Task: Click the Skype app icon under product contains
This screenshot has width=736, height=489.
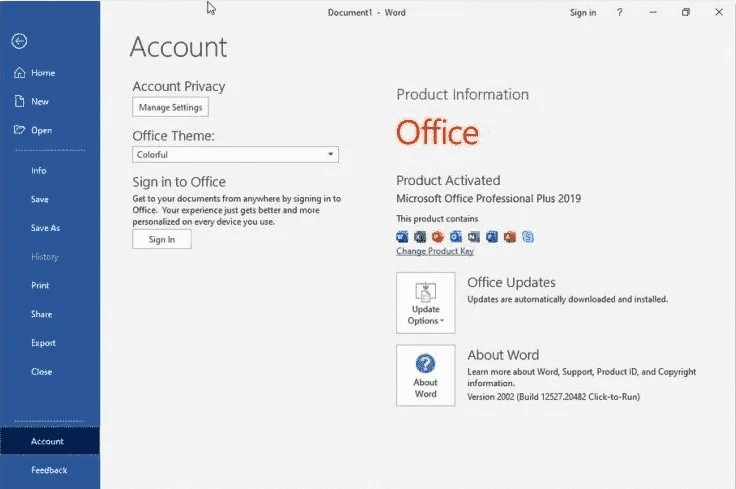Action: [x=528, y=237]
